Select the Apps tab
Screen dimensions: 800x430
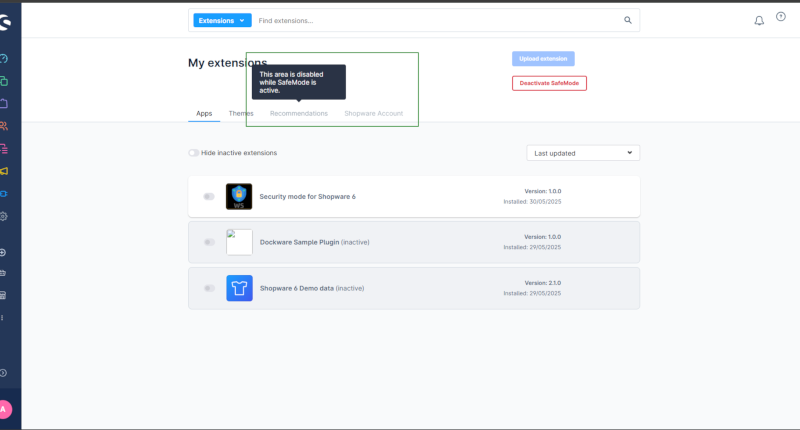click(x=204, y=113)
